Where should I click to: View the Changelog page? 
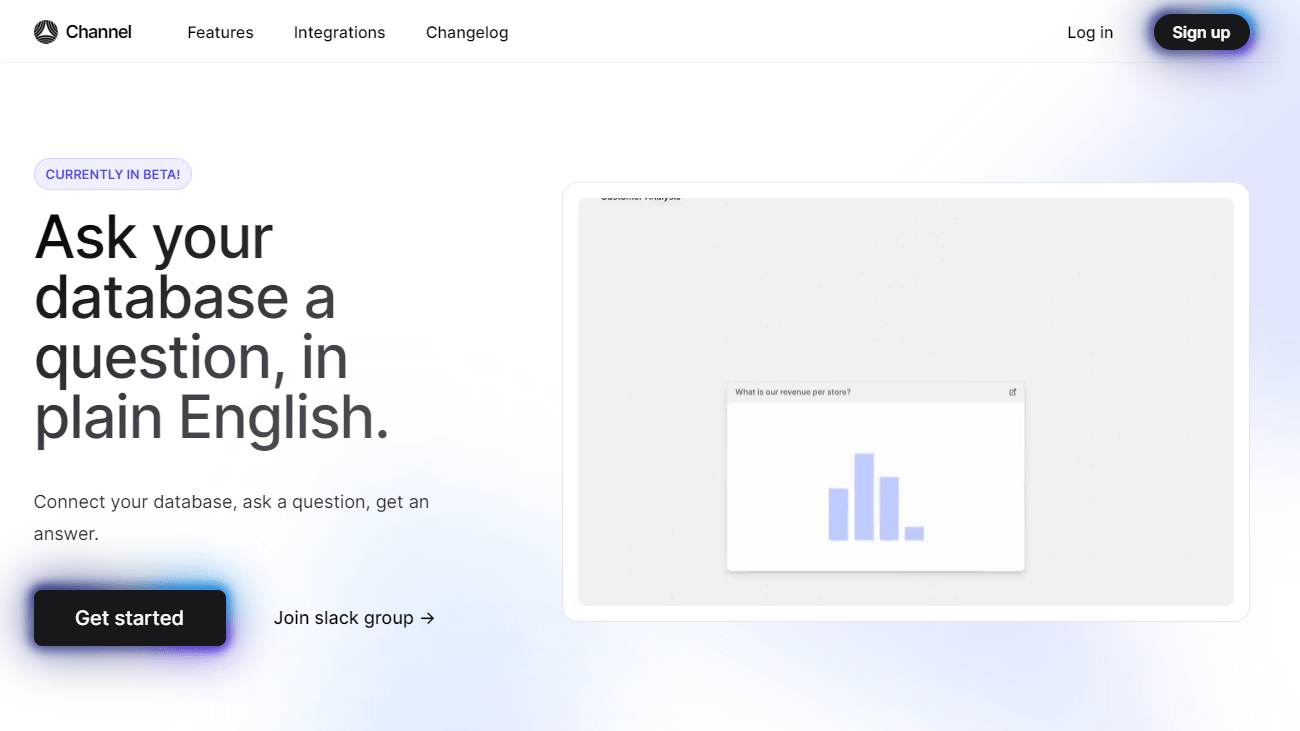pyautogui.click(x=467, y=32)
